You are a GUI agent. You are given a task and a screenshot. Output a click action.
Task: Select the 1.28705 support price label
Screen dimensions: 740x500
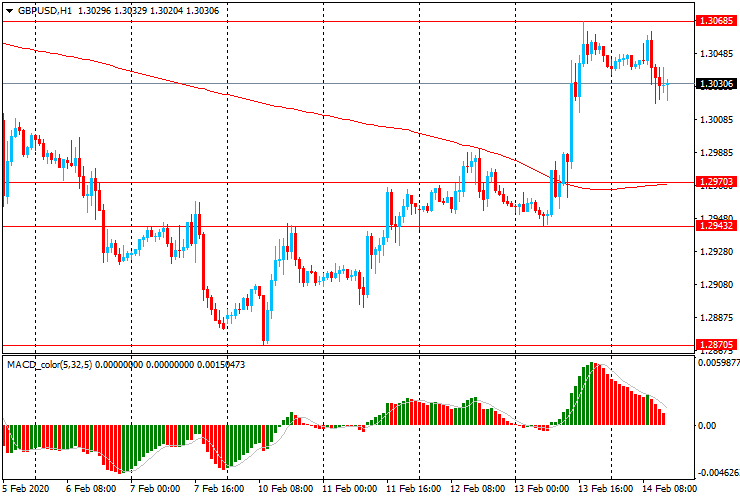pos(716,345)
